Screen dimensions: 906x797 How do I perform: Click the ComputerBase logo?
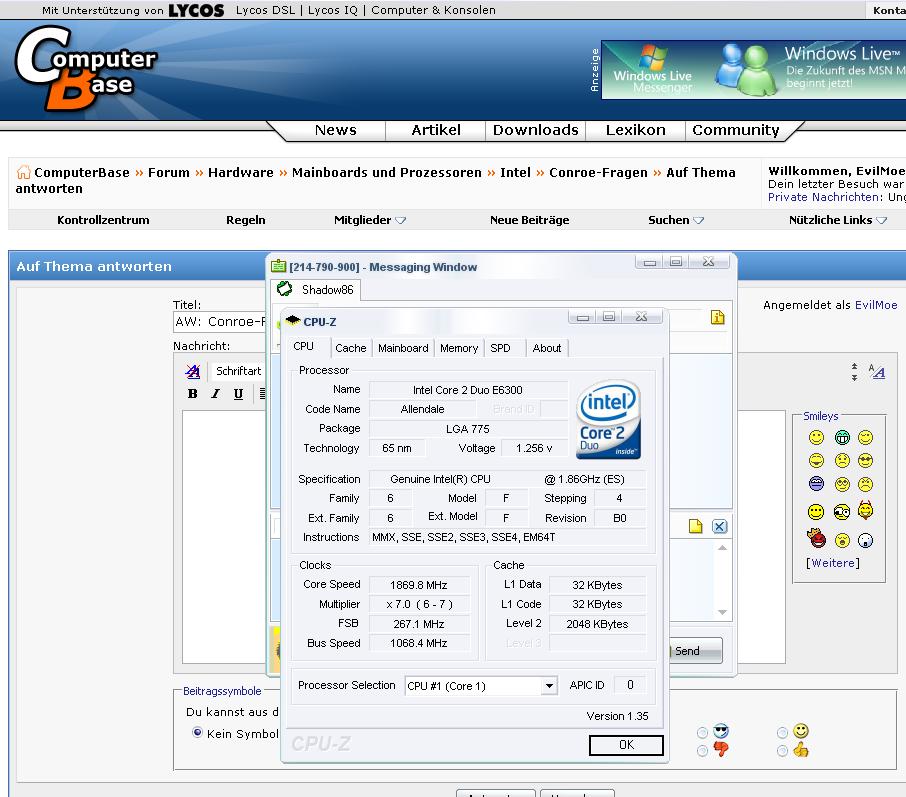pos(86,68)
